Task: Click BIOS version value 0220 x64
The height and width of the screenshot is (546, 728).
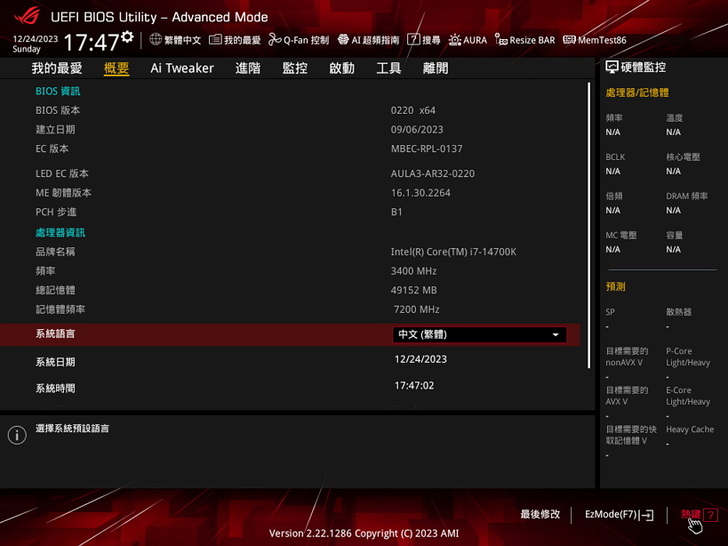Action: 413,110
